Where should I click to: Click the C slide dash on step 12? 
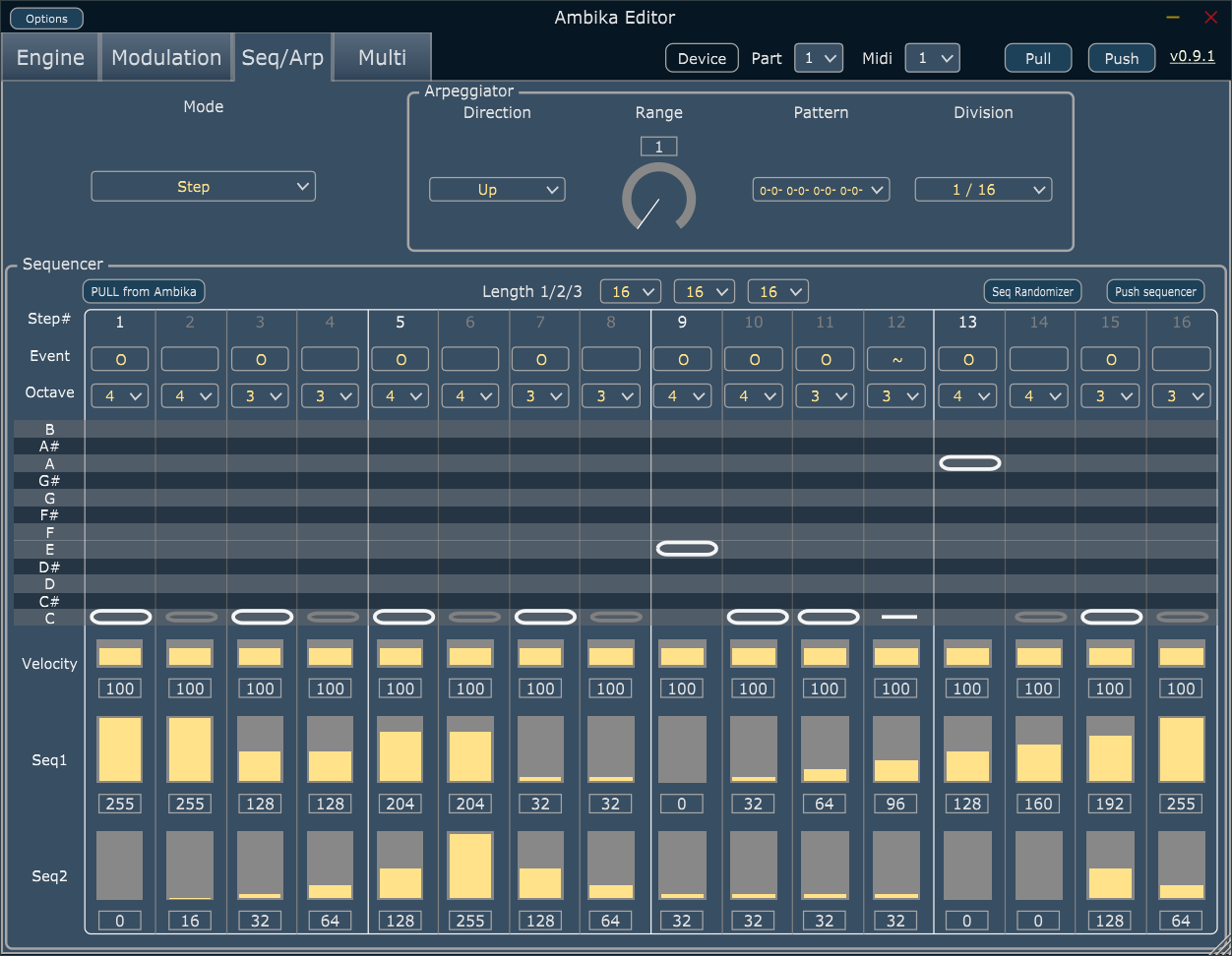(x=899, y=617)
